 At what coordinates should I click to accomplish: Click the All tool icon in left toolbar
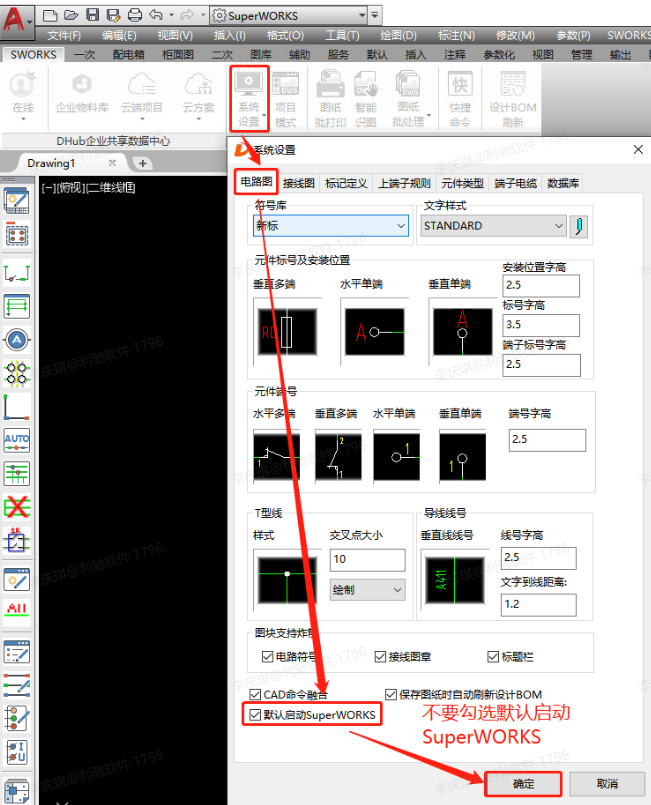[17, 609]
